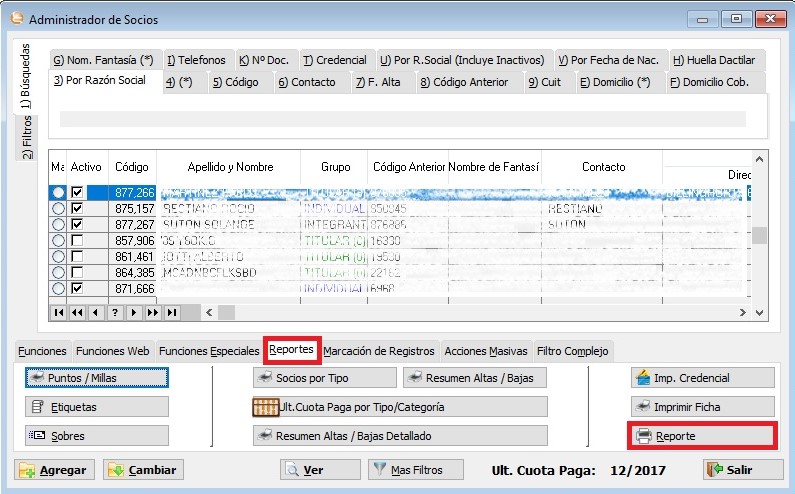Click the funnel icon on Mas Filtros
The height and width of the screenshot is (494, 795).
(378, 469)
